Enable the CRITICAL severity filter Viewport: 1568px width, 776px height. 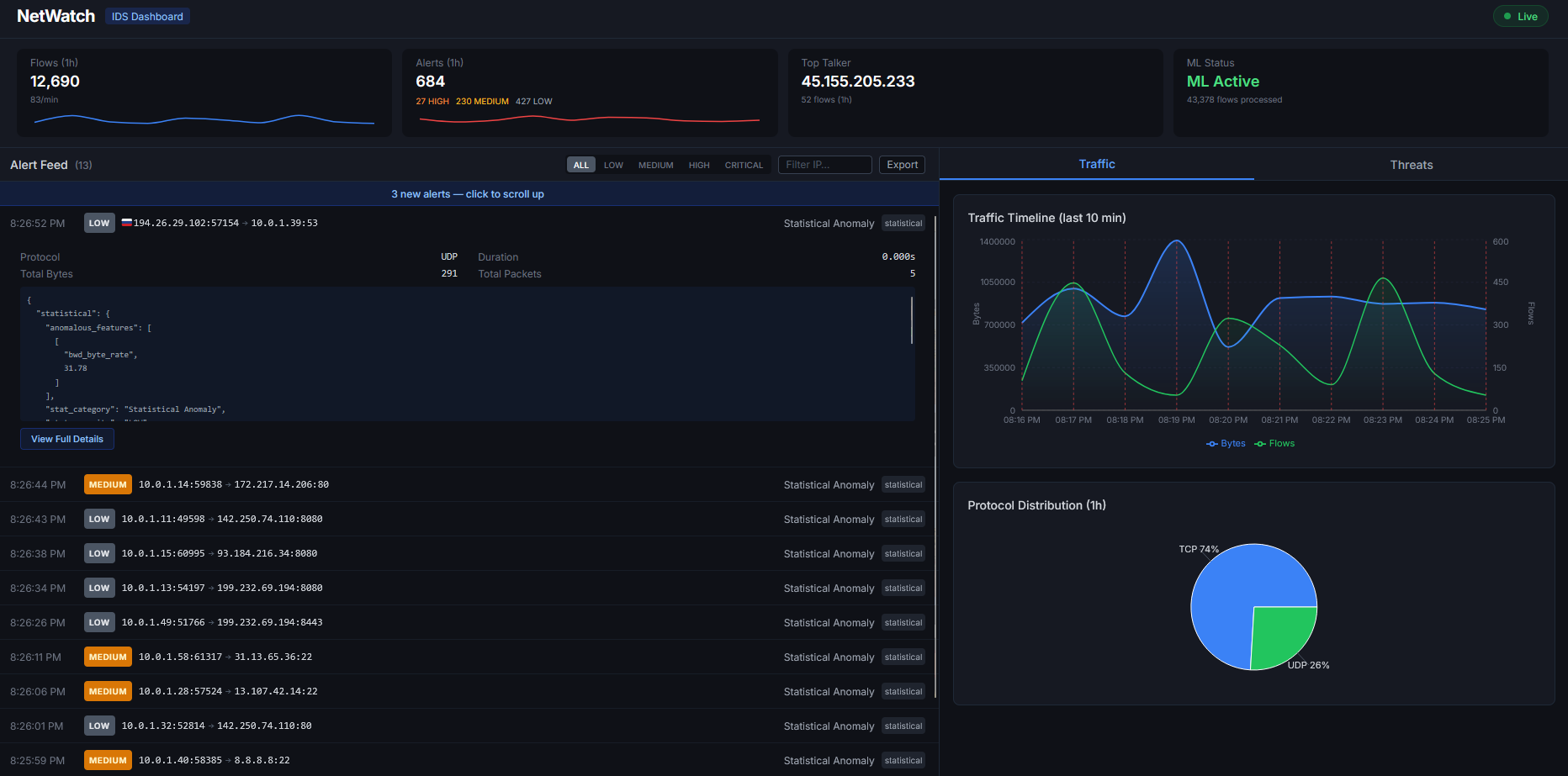click(x=744, y=166)
